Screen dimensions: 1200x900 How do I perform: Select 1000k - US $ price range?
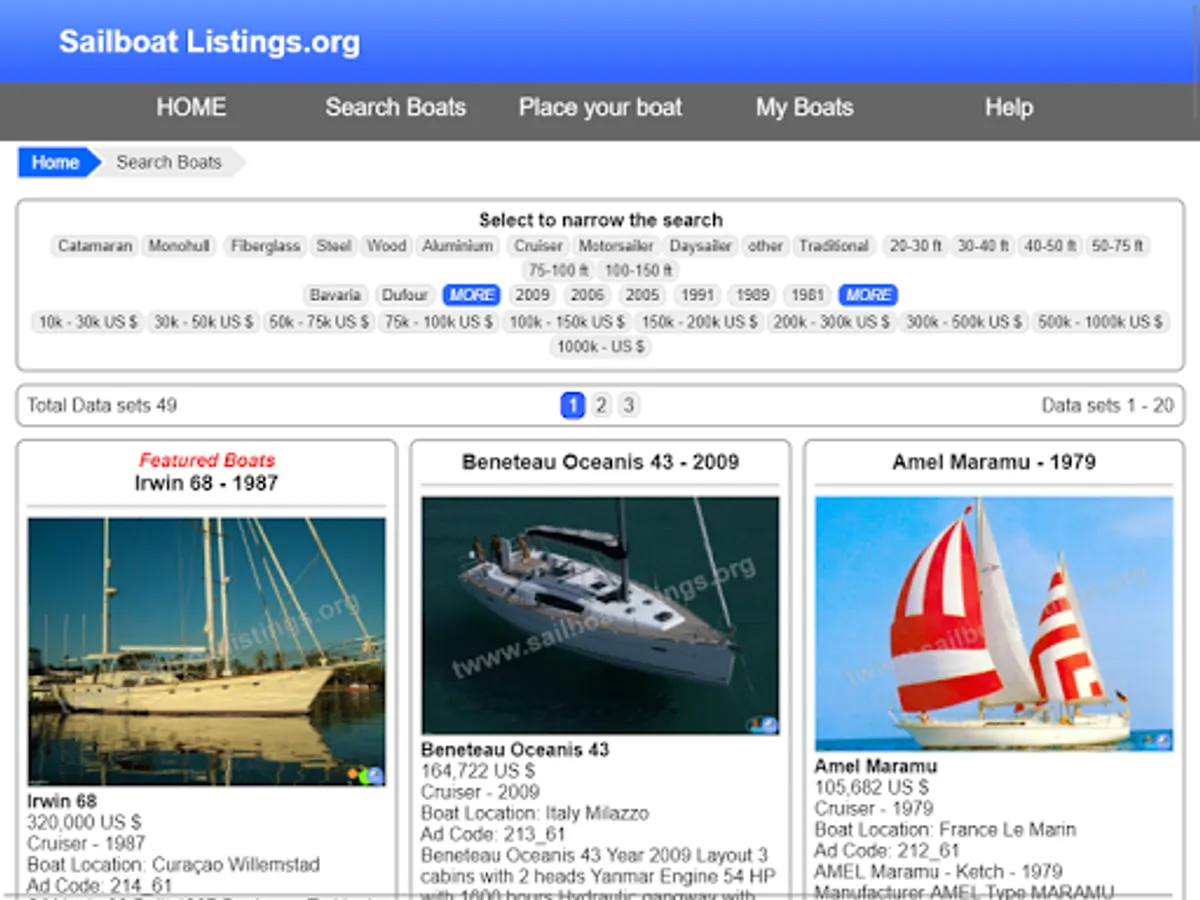601,347
